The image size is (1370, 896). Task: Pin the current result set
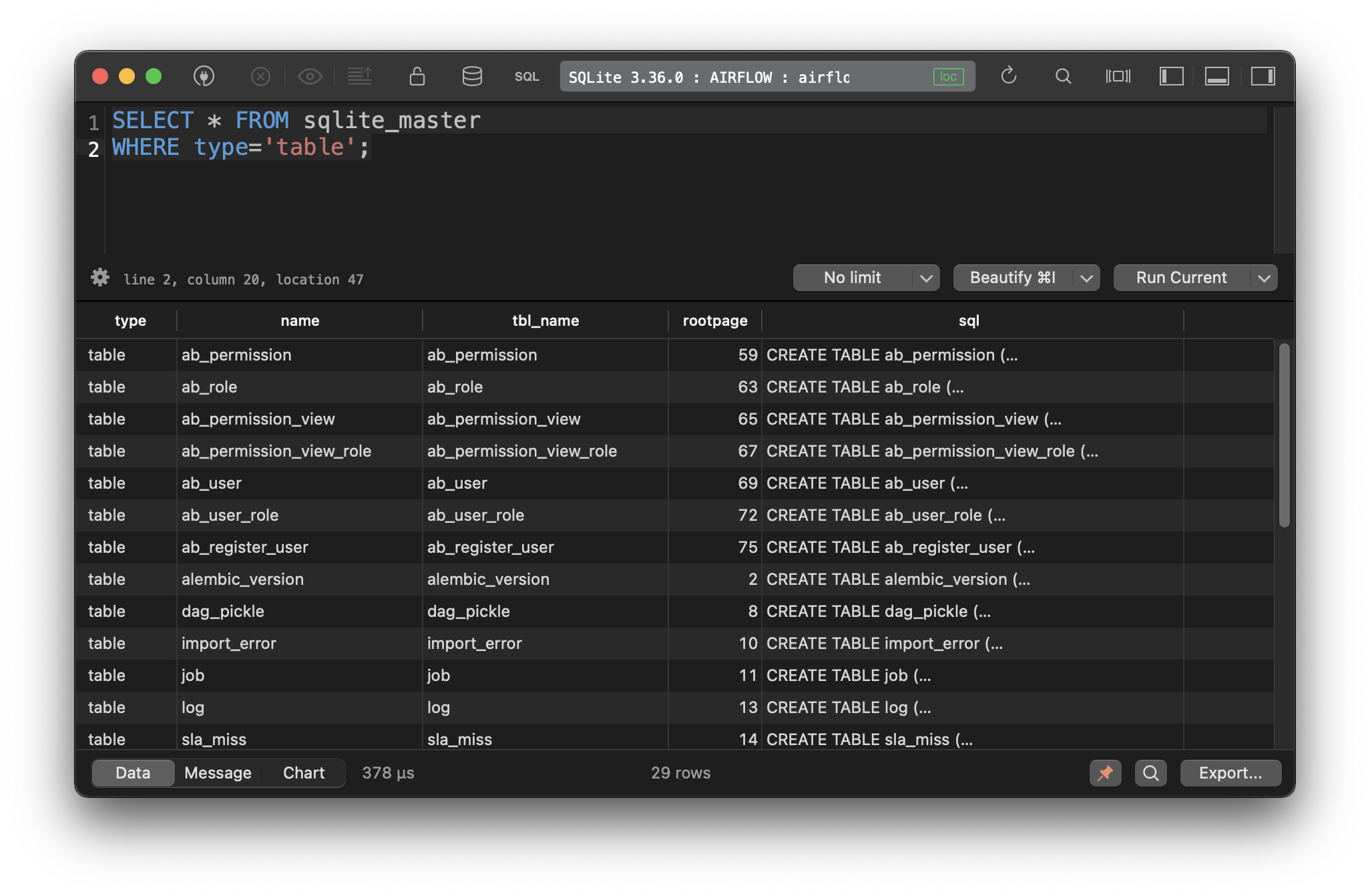click(x=1105, y=772)
